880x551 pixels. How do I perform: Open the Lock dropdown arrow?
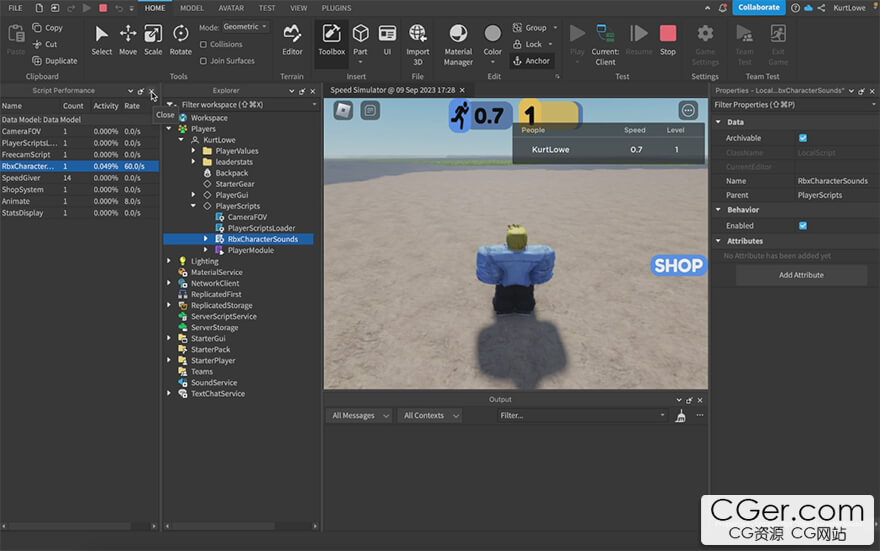pyautogui.click(x=550, y=44)
